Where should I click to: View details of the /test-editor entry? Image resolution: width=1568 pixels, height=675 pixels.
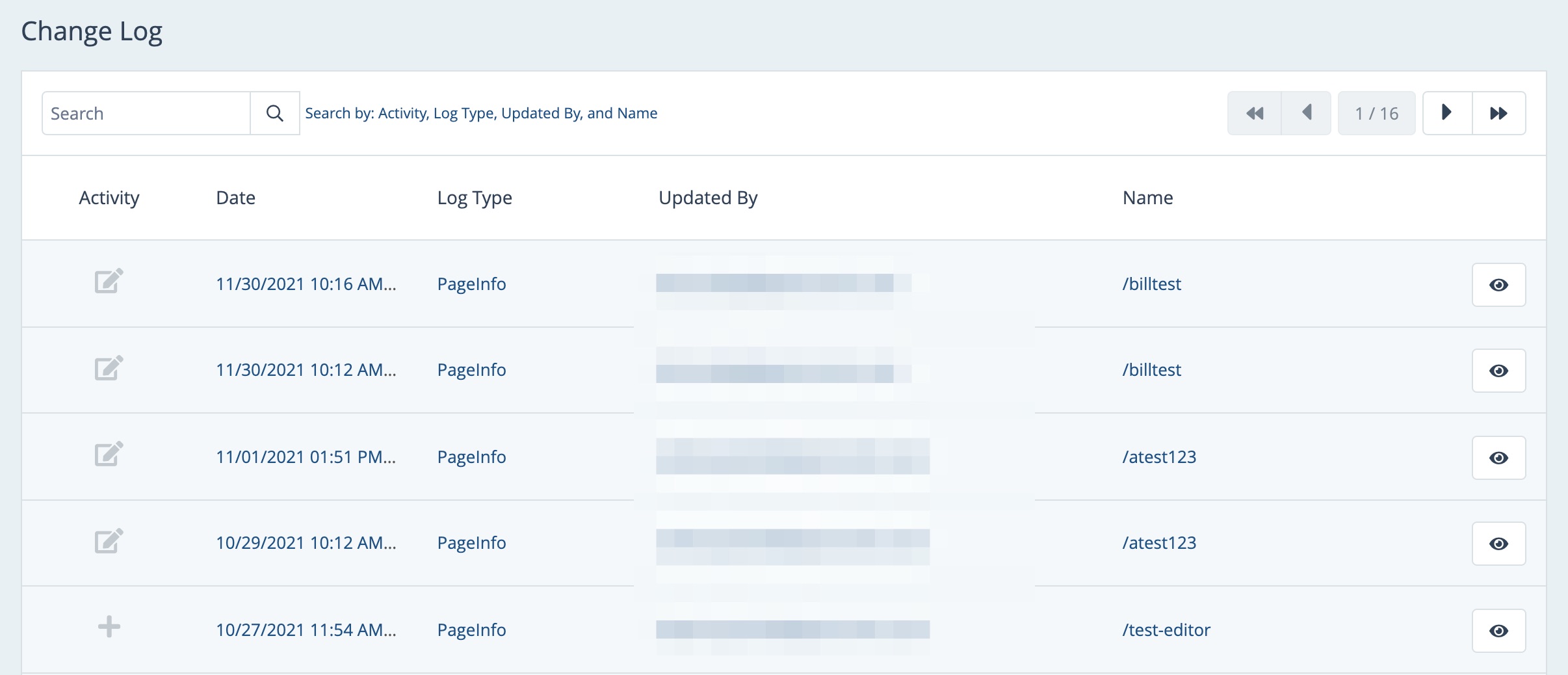pyautogui.click(x=1498, y=631)
